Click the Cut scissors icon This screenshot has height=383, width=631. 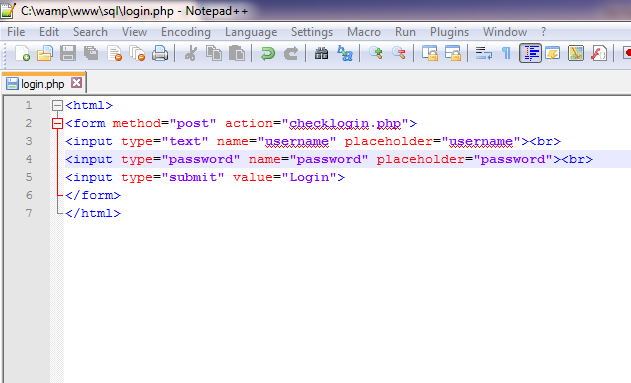[x=191, y=53]
